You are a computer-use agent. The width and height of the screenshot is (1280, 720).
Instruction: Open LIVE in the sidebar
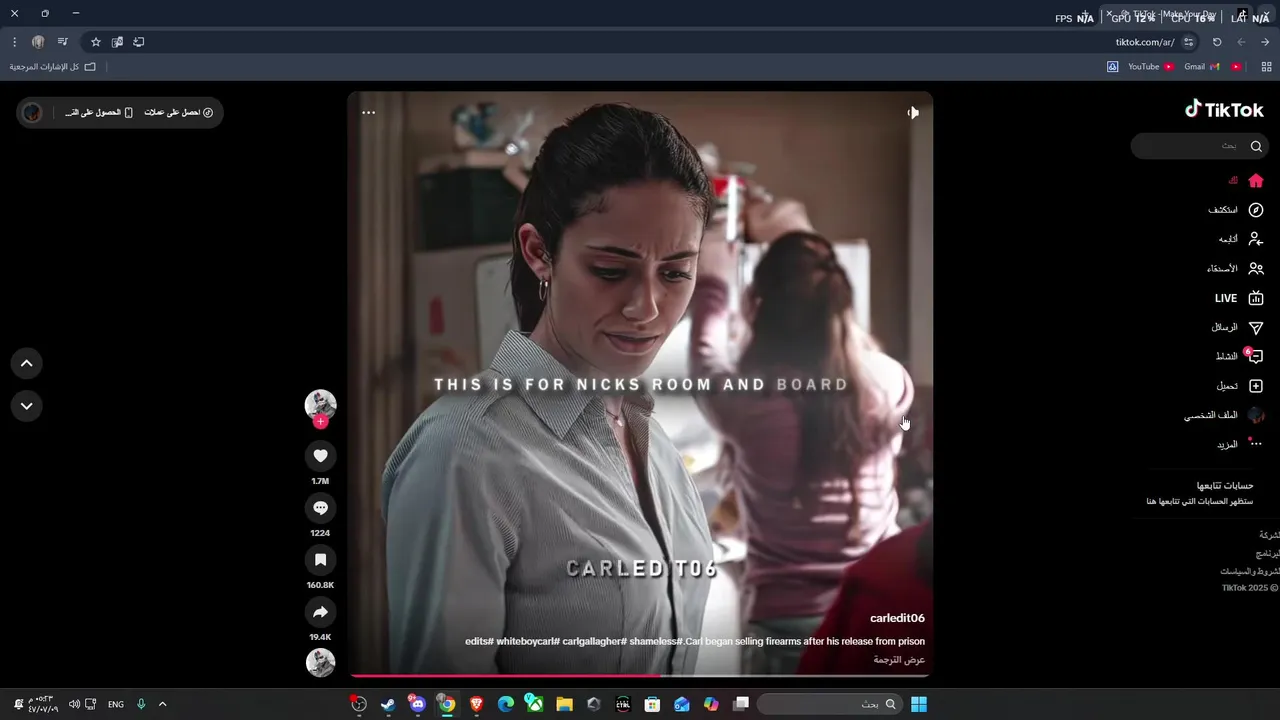tap(1239, 298)
